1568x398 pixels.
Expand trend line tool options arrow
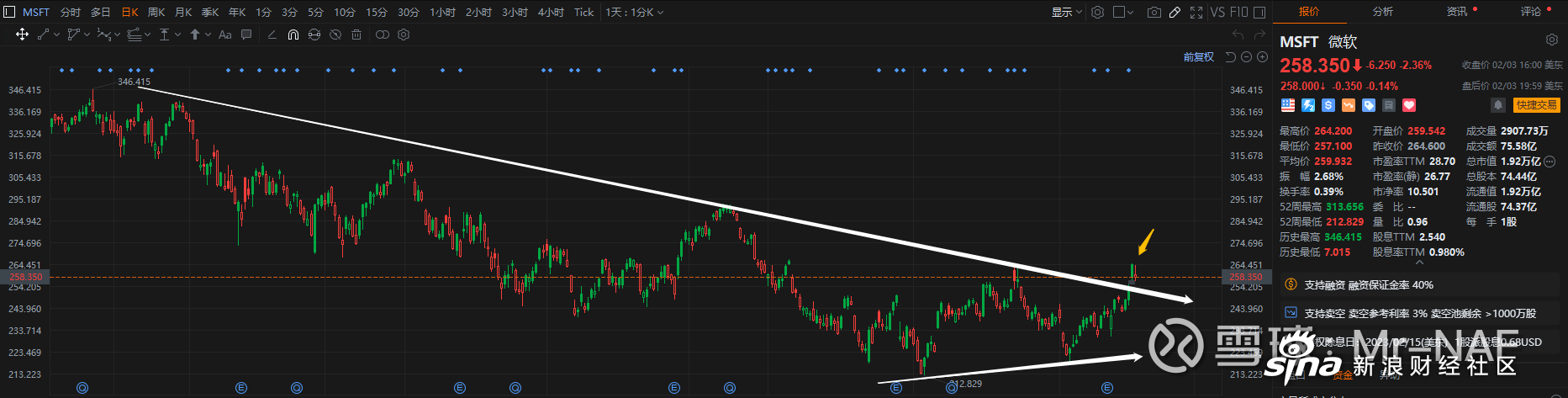pos(56,34)
